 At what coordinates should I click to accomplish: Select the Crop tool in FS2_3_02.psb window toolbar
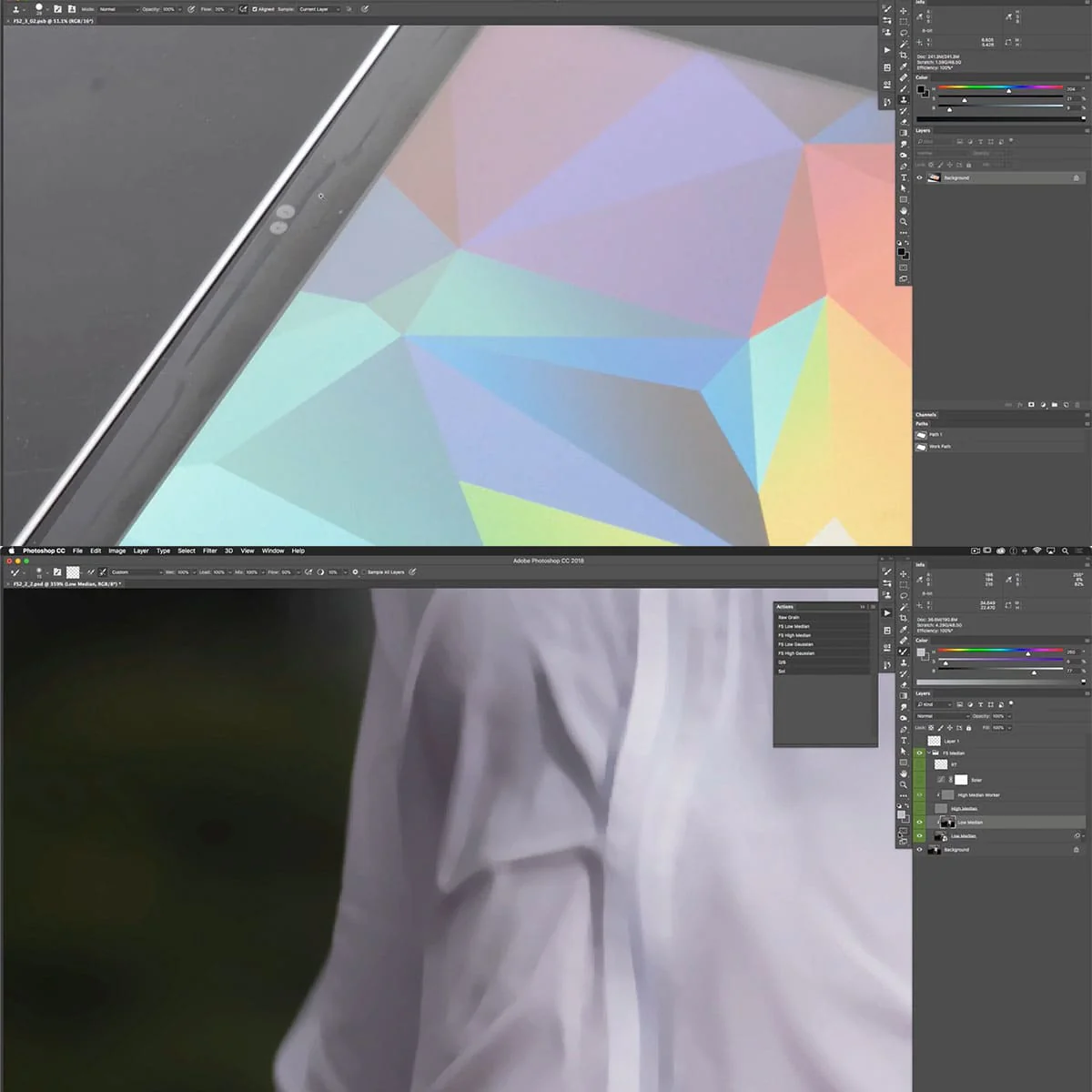point(904,55)
